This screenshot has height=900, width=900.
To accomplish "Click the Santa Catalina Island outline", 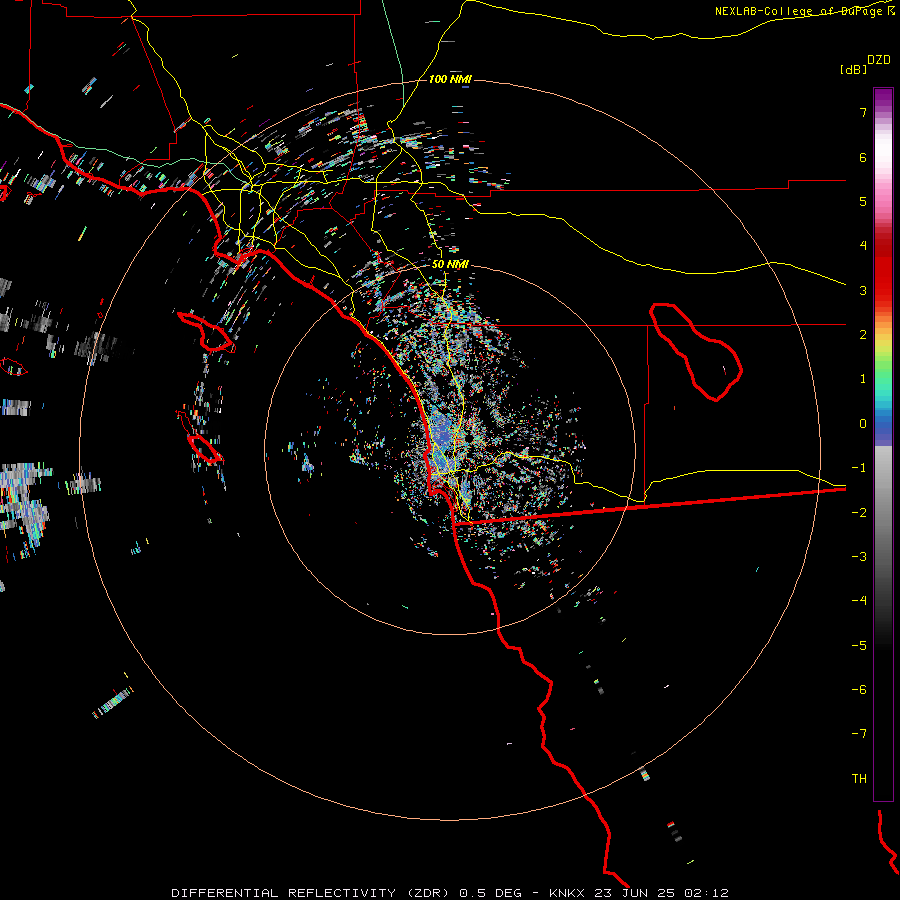I will 207,332.
